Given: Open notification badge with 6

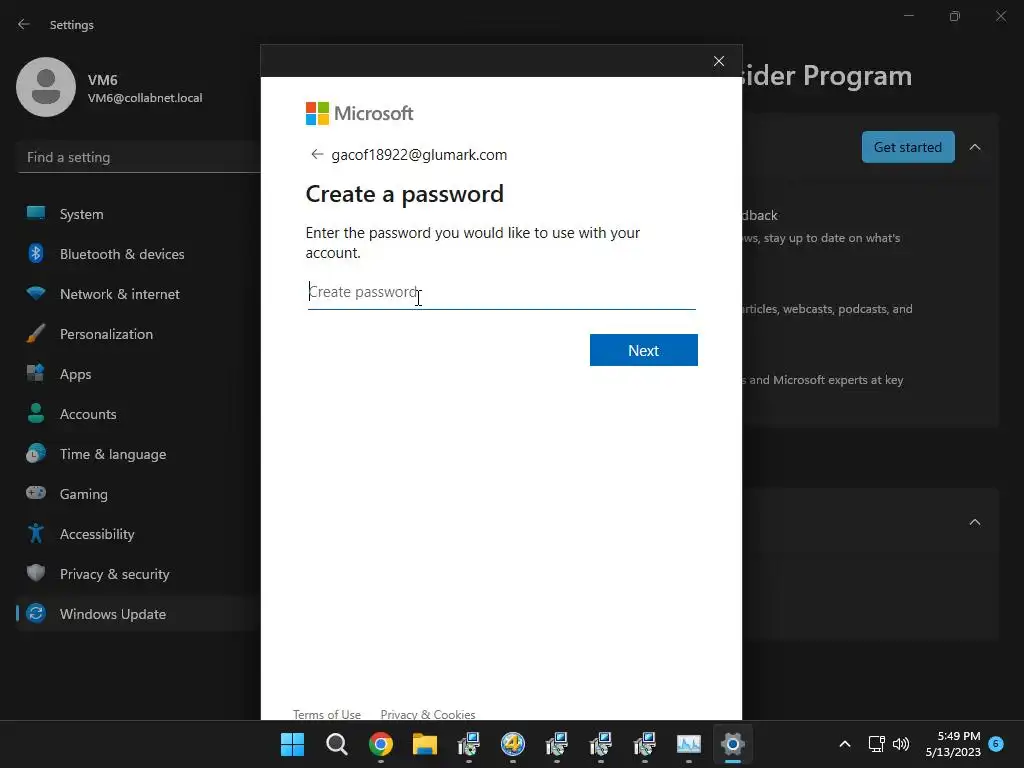Looking at the screenshot, I should [995, 743].
